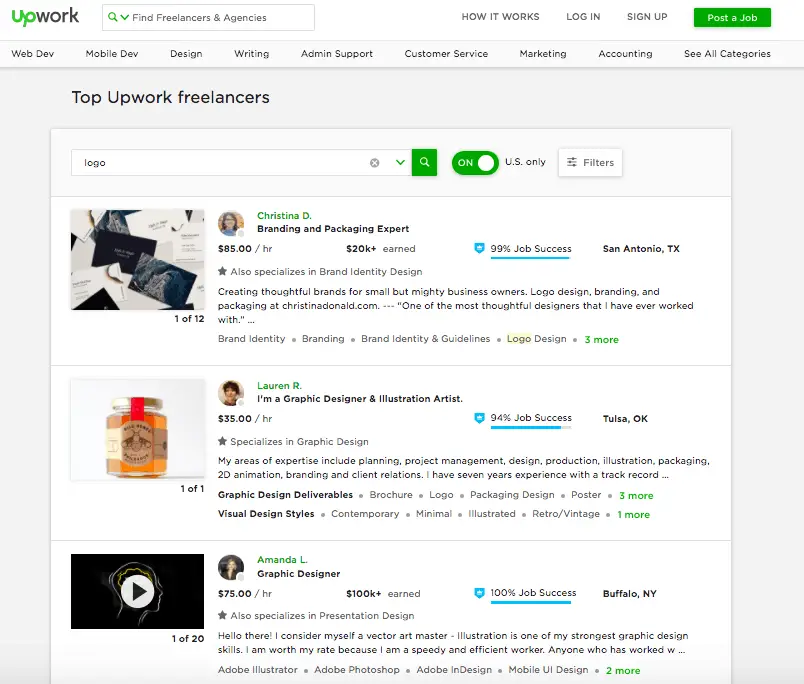Click Amanda L.'s profile photo
Viewport: 804px width, 684px height.
(231, 568)
